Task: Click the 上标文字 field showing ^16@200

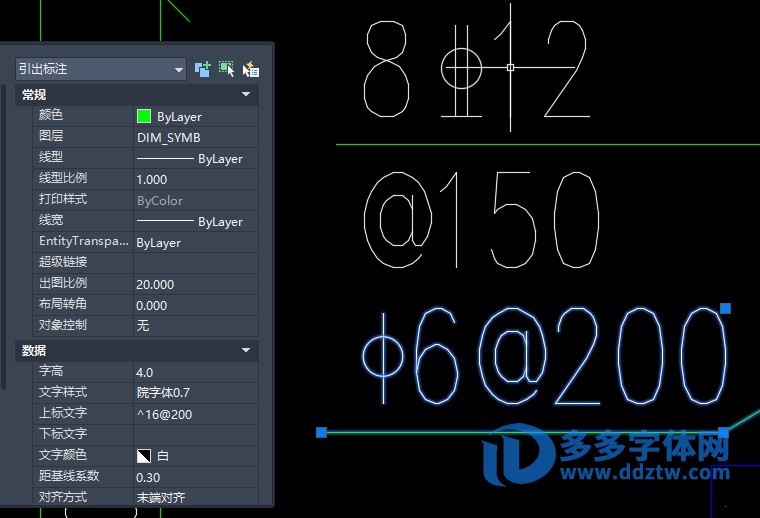Action: [x=195, y=413]
